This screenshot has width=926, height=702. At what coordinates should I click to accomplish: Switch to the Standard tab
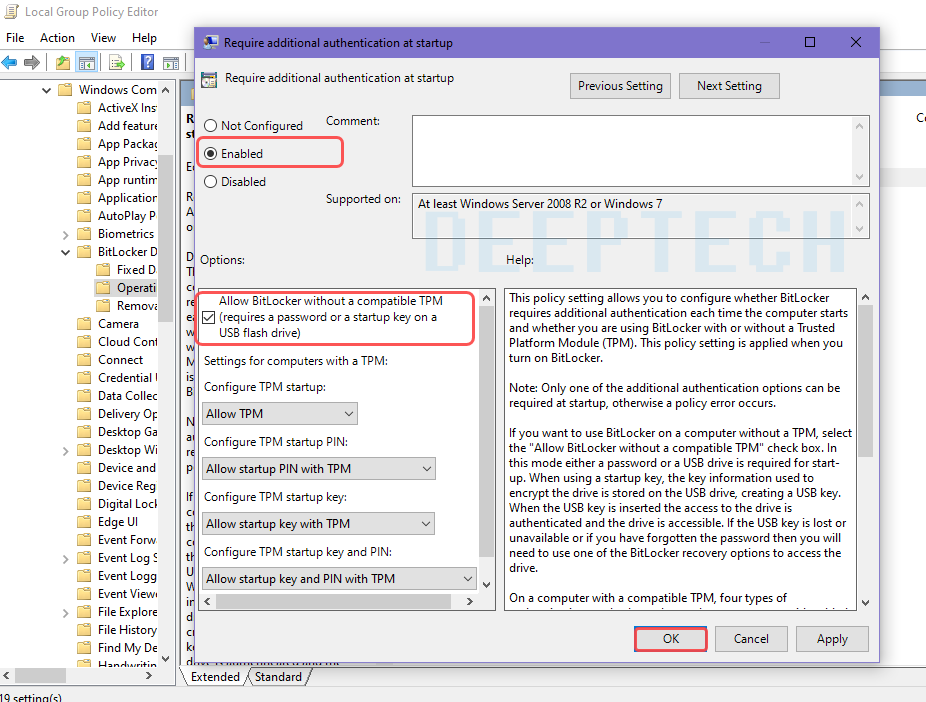coord(278,677)
